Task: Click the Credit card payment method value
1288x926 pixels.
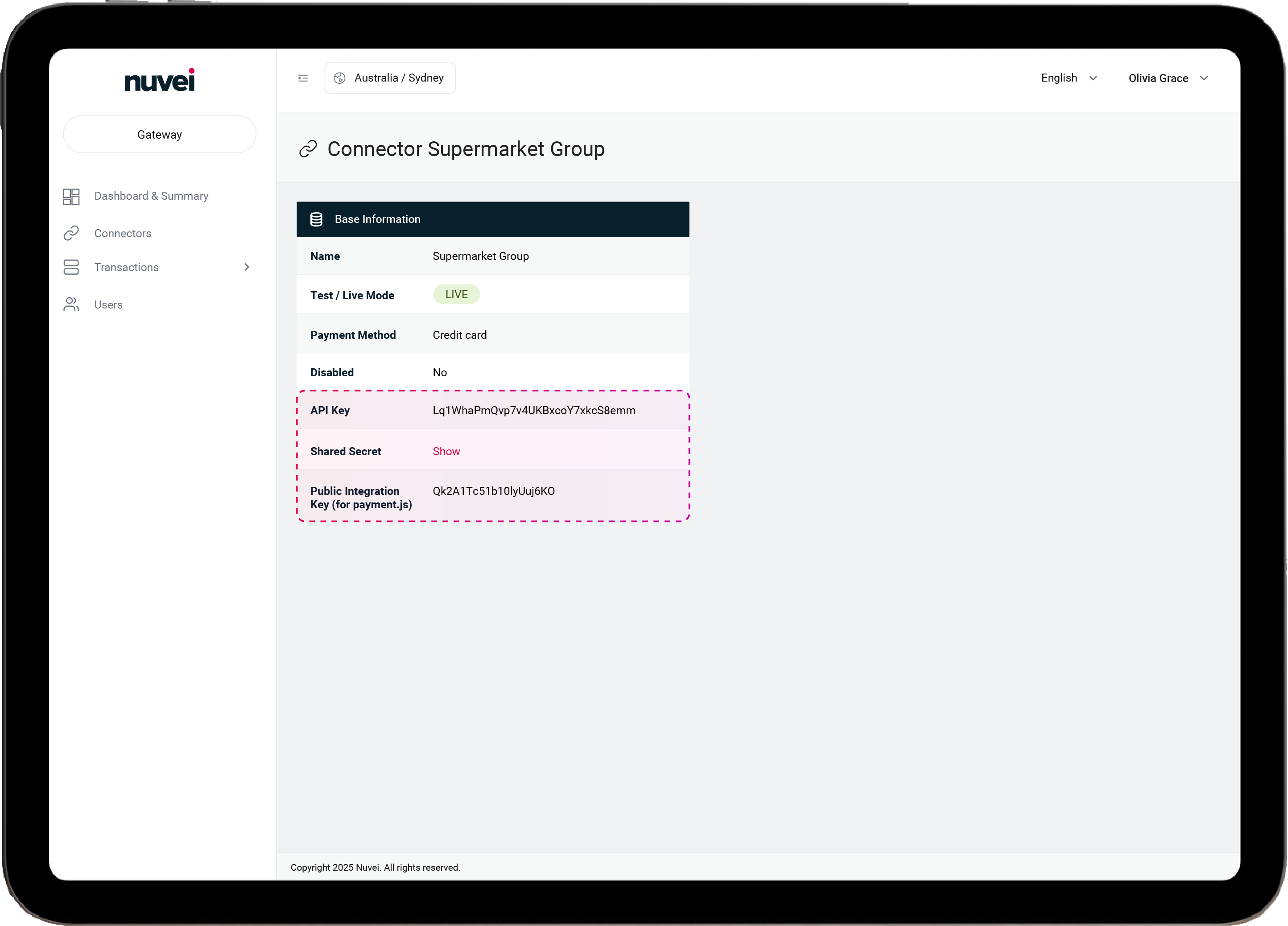Action: [x=459, y=335]
